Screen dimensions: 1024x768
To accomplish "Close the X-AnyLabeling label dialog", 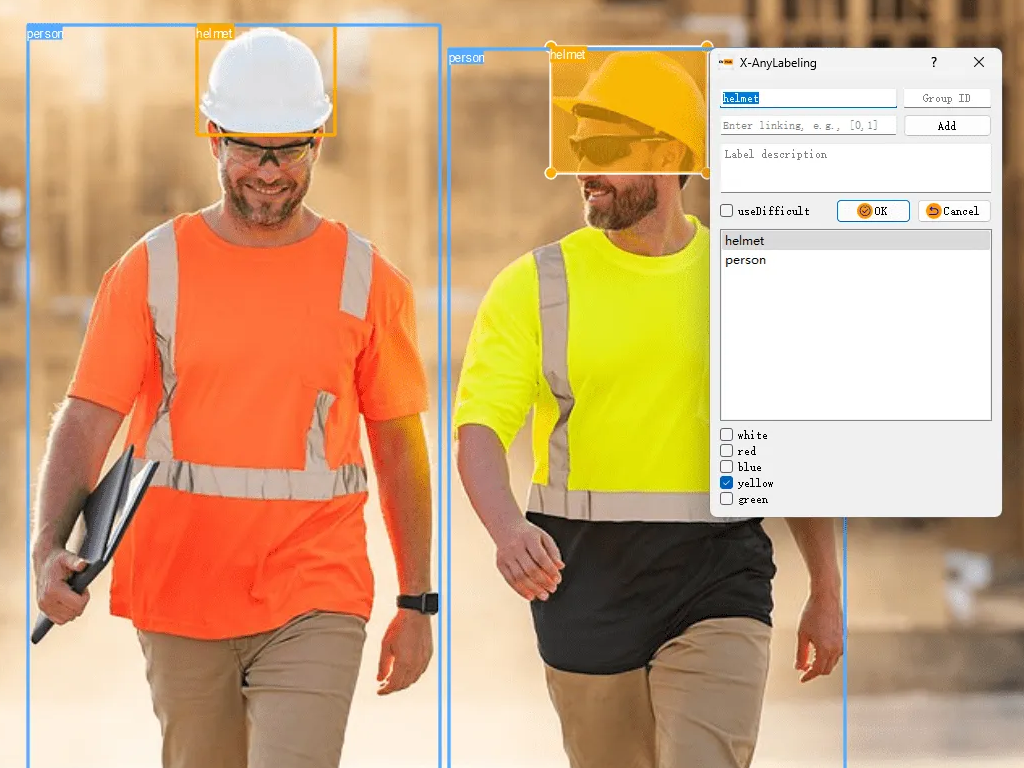I will pos(979,63).
